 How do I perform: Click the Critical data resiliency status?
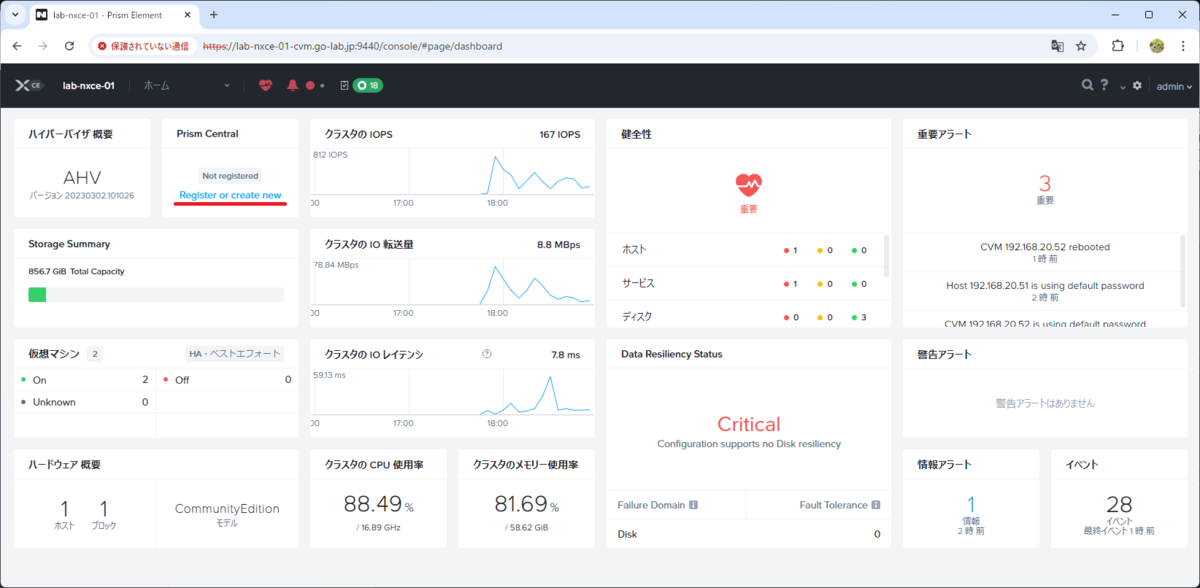[749, 424]
